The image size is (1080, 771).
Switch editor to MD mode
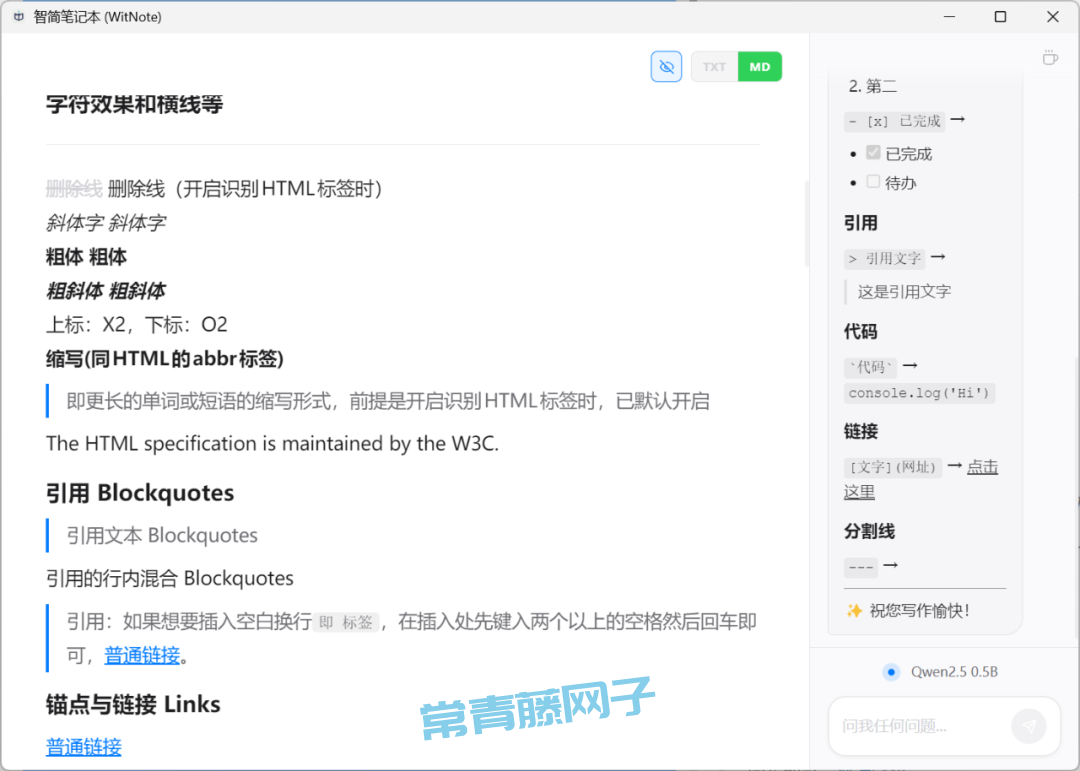[x=760, y=67]
